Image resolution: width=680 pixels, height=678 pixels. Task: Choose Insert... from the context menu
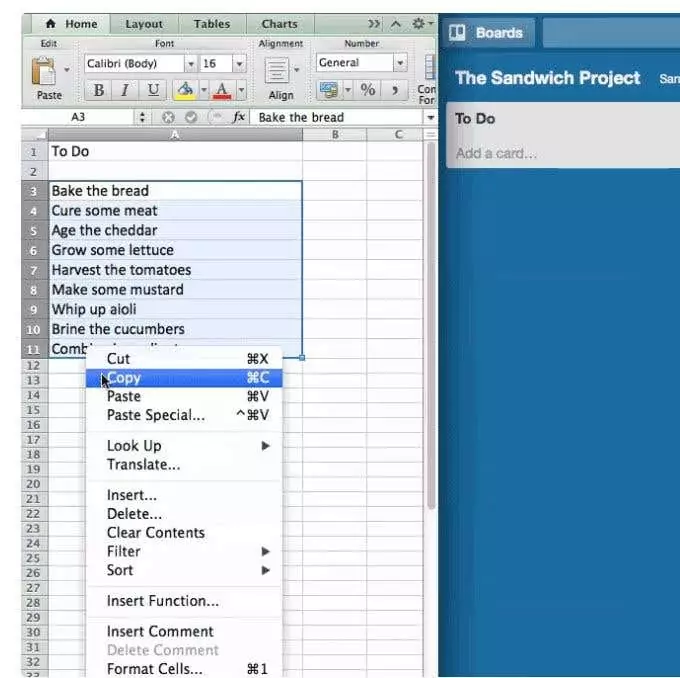(184, 495)
